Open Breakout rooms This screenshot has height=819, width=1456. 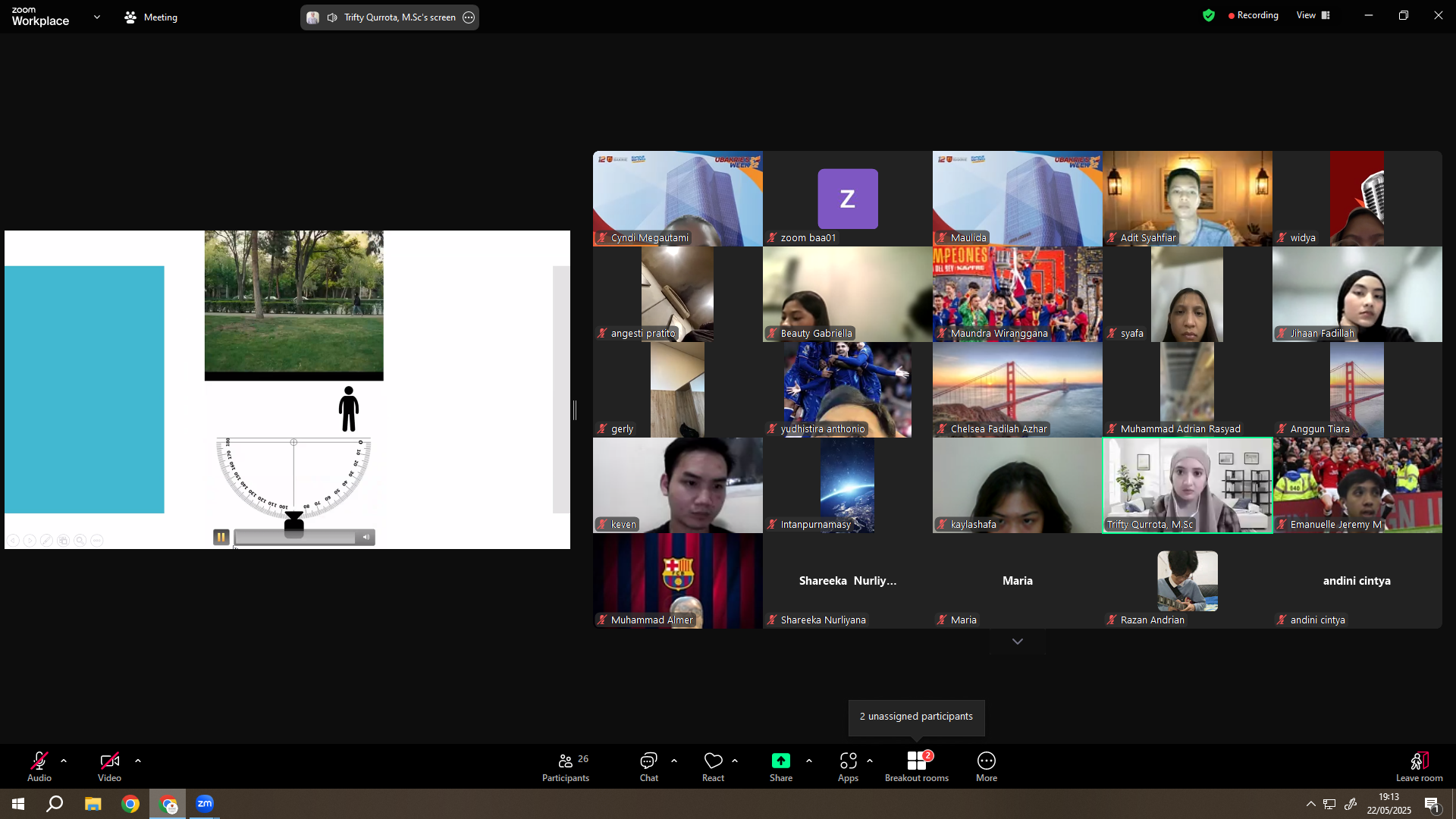pos(917,767)
